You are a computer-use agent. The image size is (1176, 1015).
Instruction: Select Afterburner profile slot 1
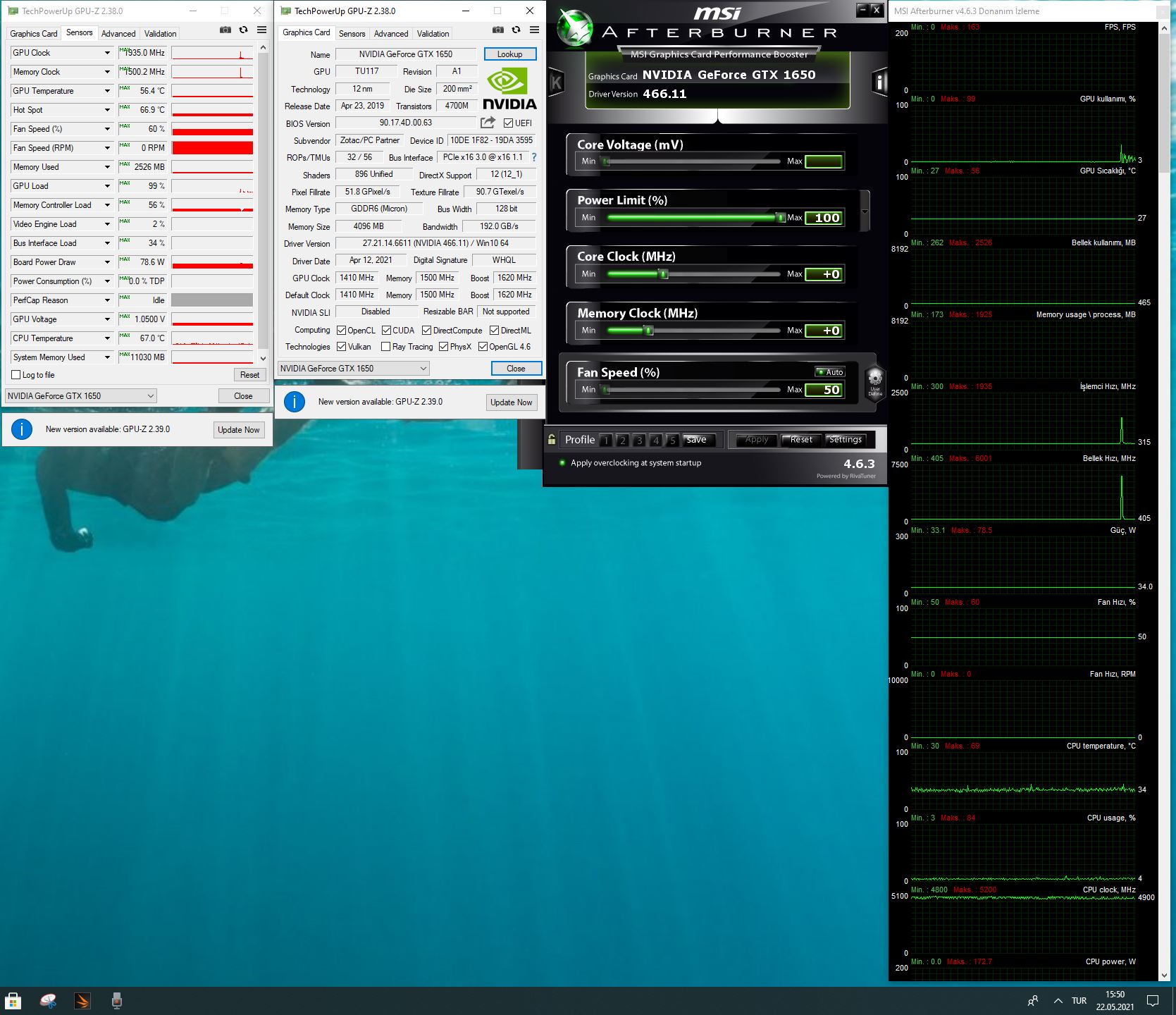[605, 440]
